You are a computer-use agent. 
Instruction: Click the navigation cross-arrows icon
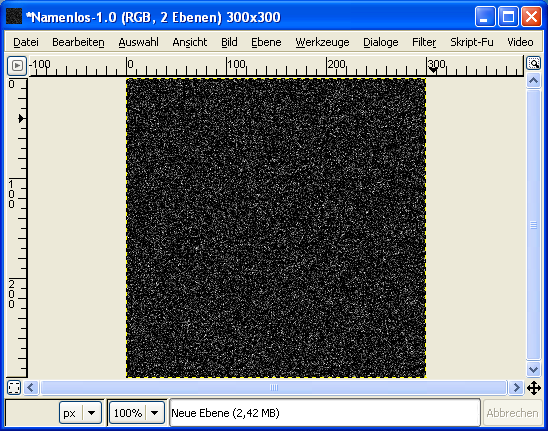tap(534, 388)
